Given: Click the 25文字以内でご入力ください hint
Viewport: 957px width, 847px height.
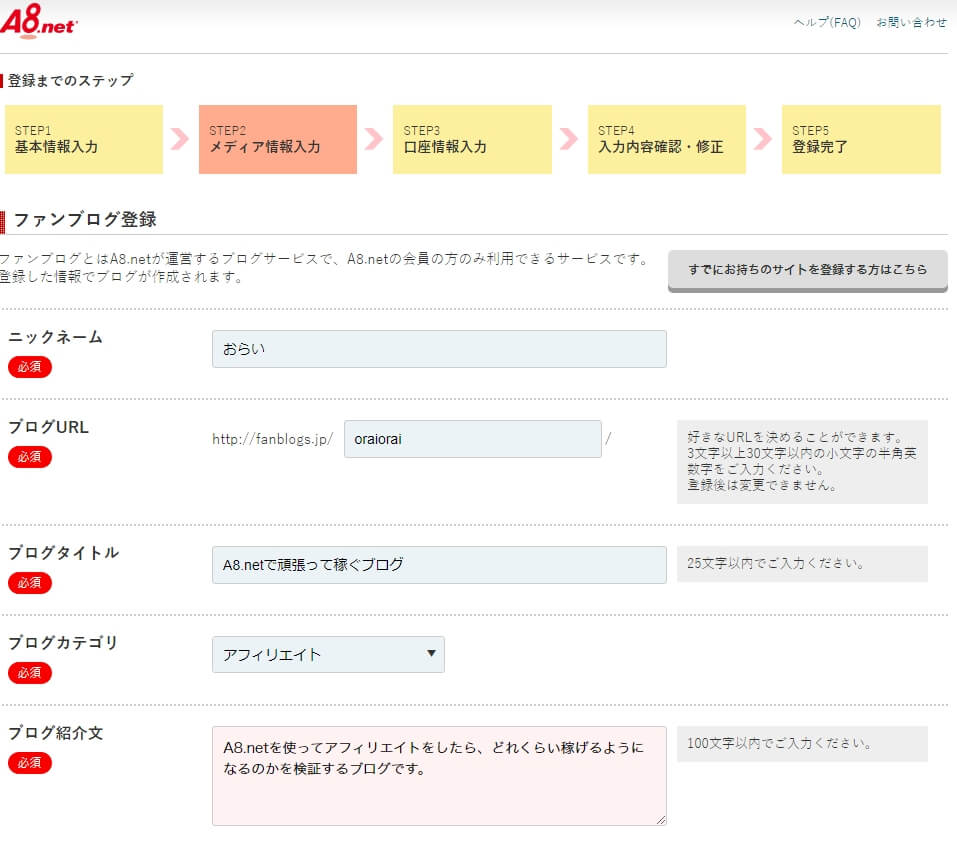Looking at the screenshot, I should click(802, 564).
